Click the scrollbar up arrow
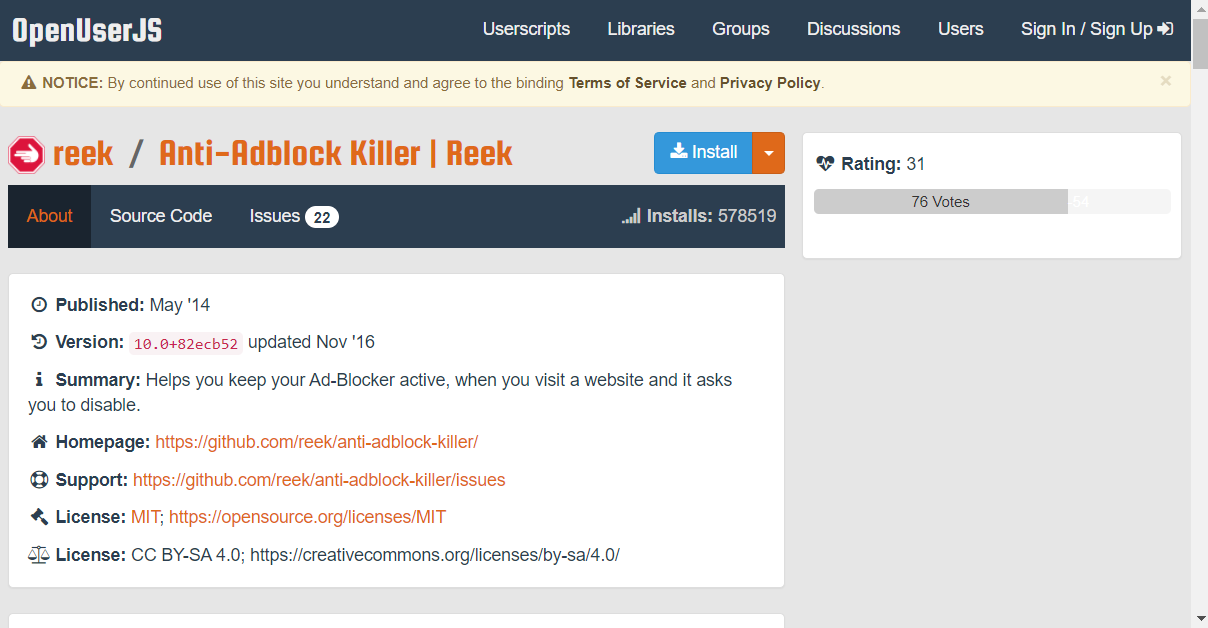 pyautogui.click(x=1200, y=8)
